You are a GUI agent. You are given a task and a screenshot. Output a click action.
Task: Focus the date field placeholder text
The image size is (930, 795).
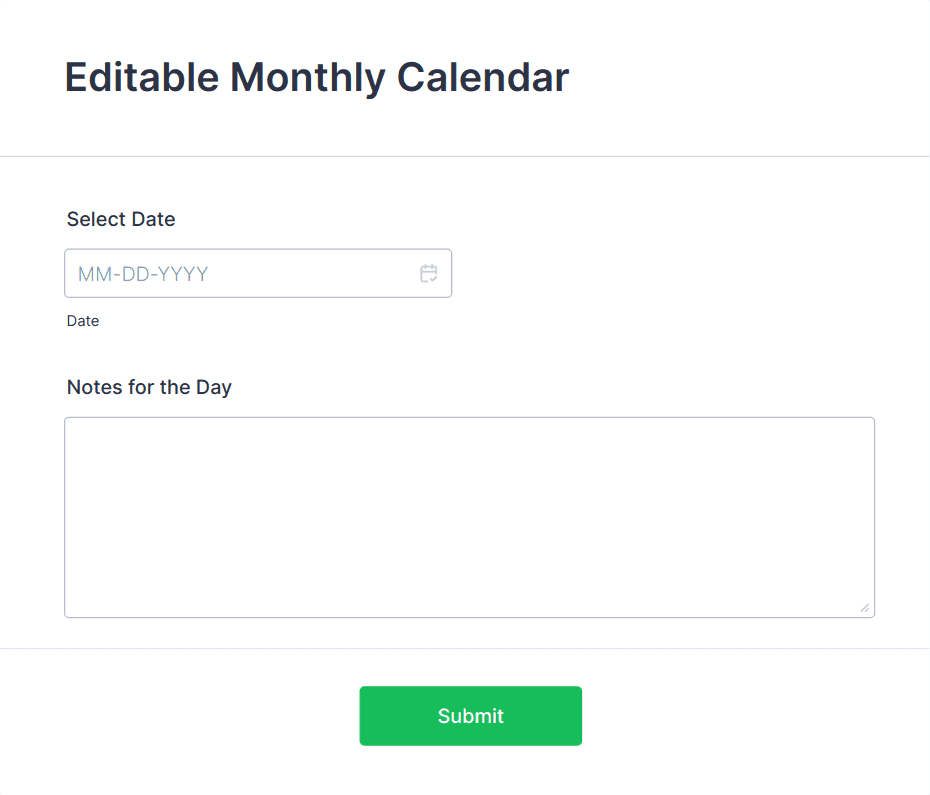pos(143,274)
